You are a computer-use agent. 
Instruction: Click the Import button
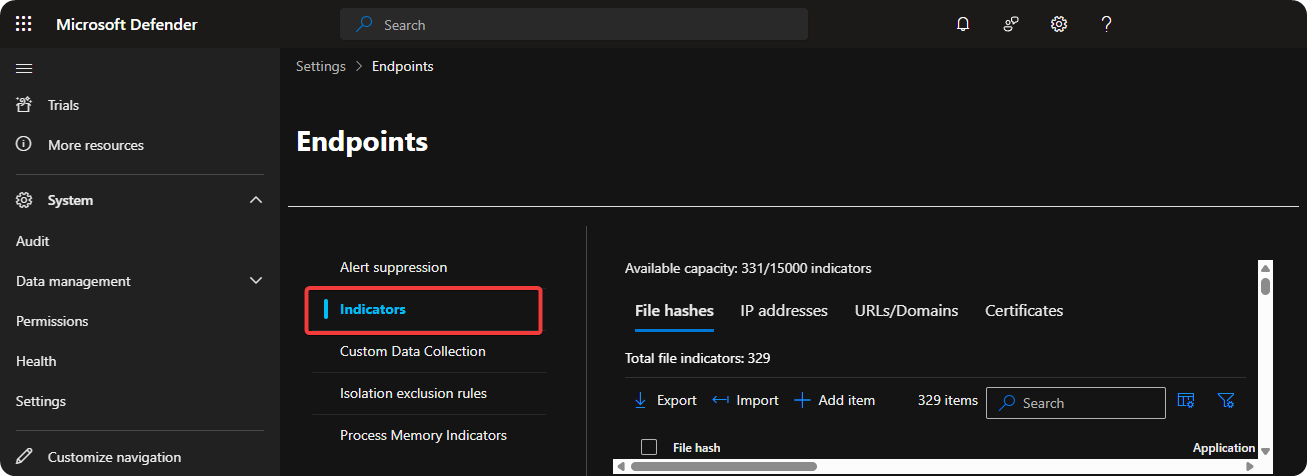[x=746, y=401]
